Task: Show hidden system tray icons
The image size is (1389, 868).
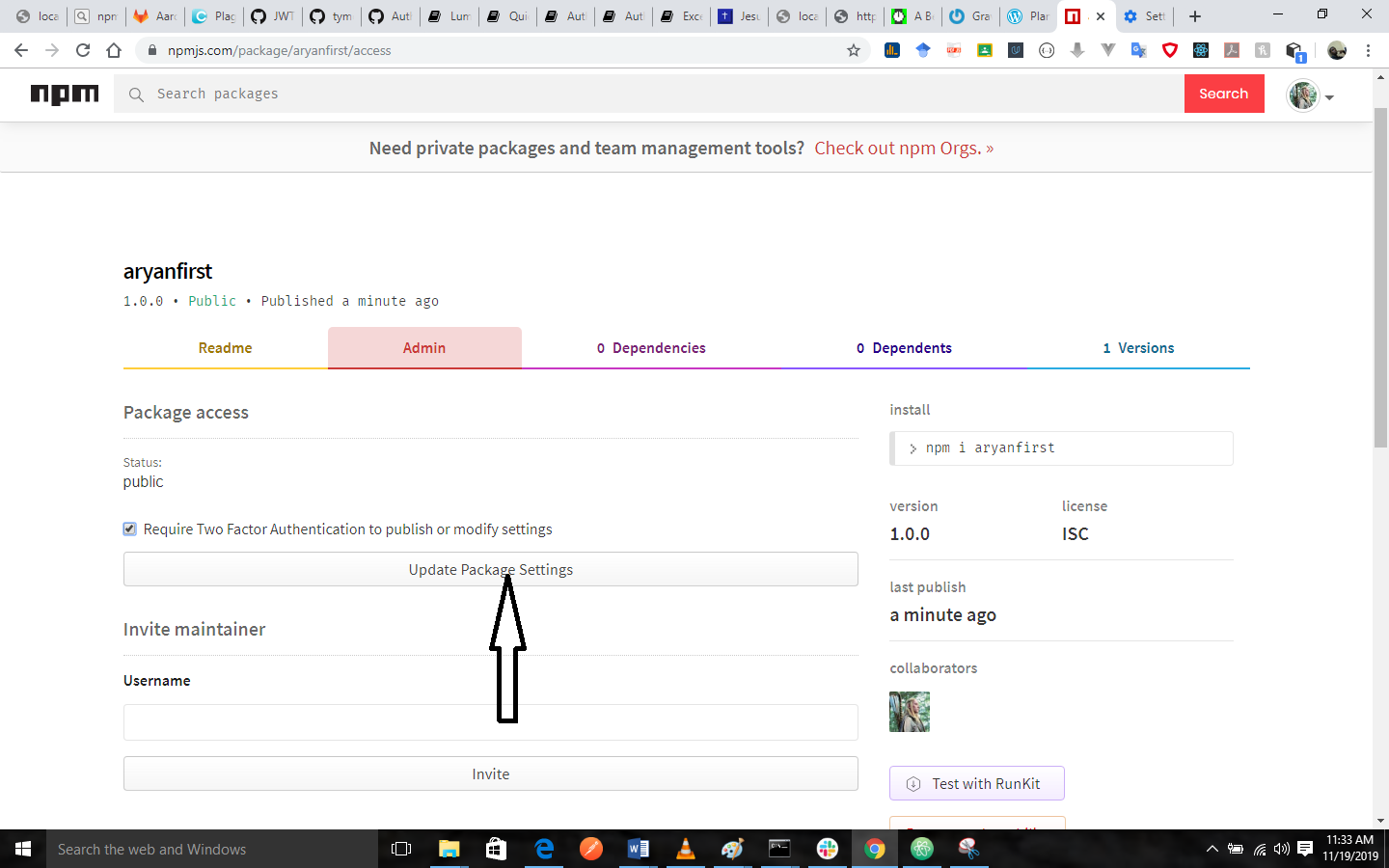Action: (x=1212, y=849)
